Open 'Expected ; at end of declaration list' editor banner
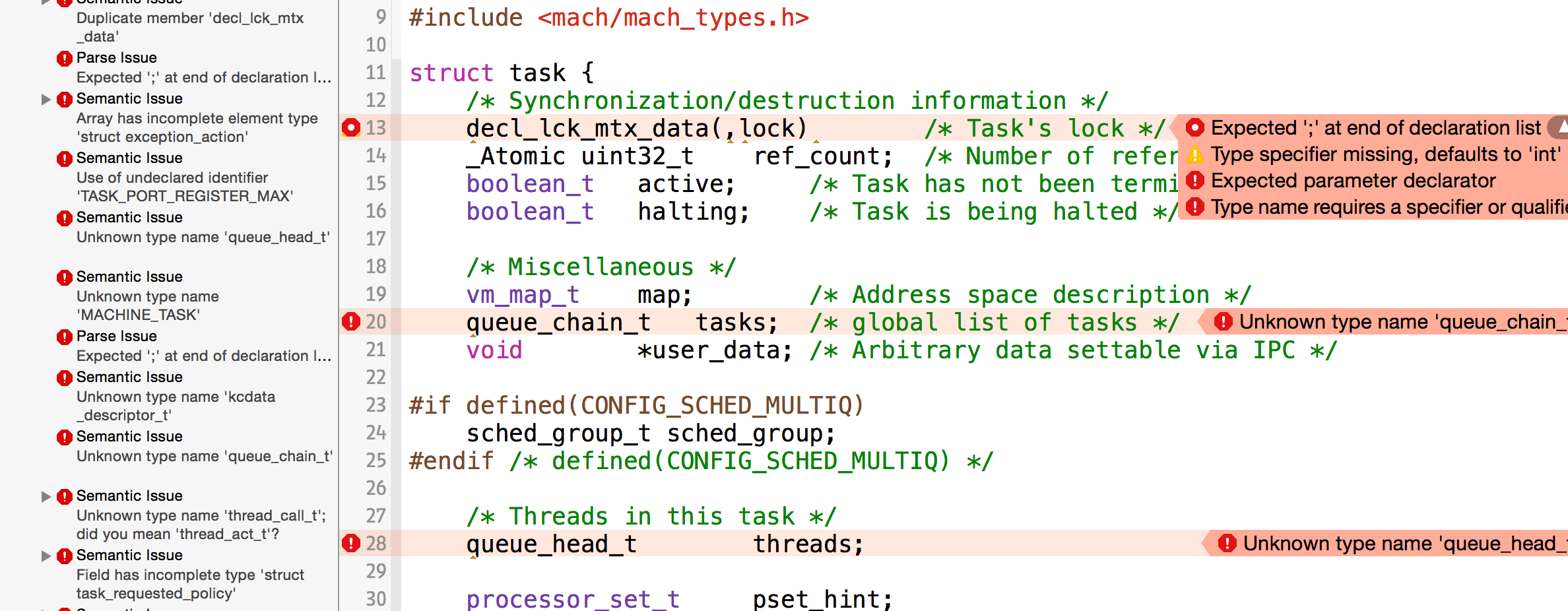 pos(1375,127)
